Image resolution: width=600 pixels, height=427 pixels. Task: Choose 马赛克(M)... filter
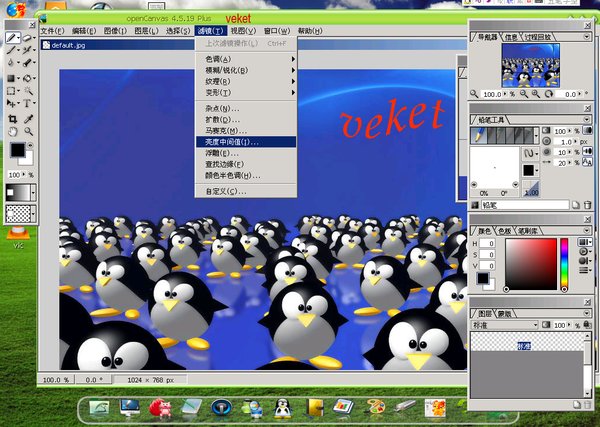tap(246, 131)
